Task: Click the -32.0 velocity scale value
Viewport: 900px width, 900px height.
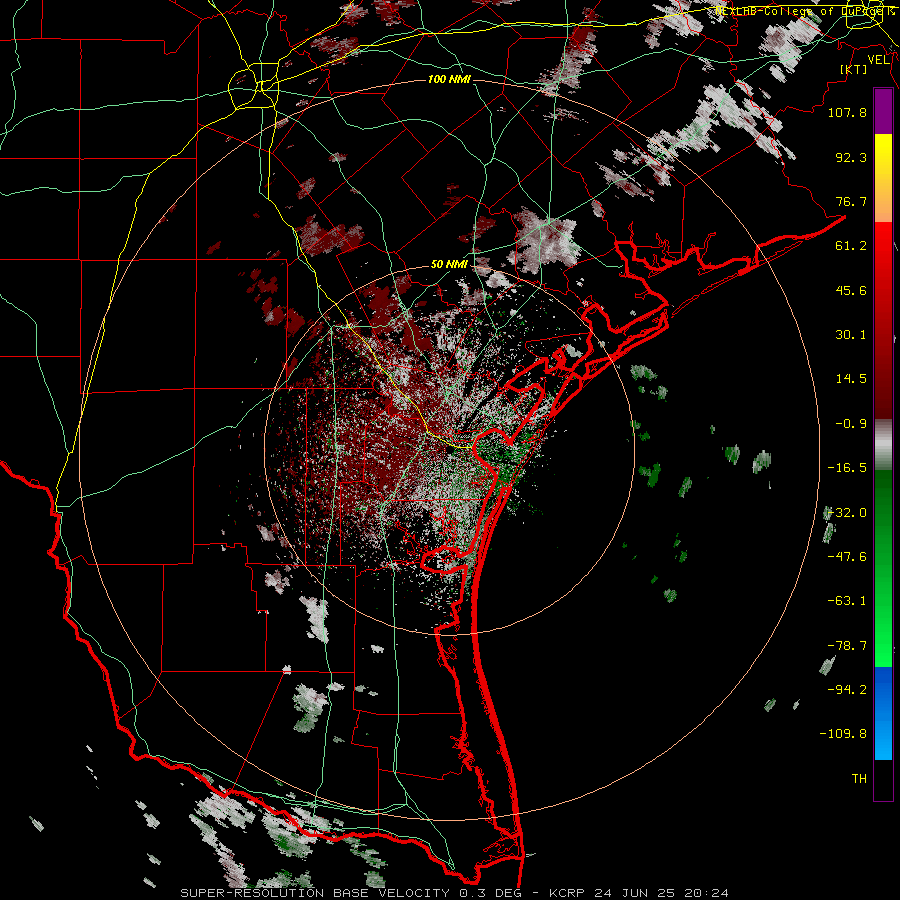Action: pos(847,513)
